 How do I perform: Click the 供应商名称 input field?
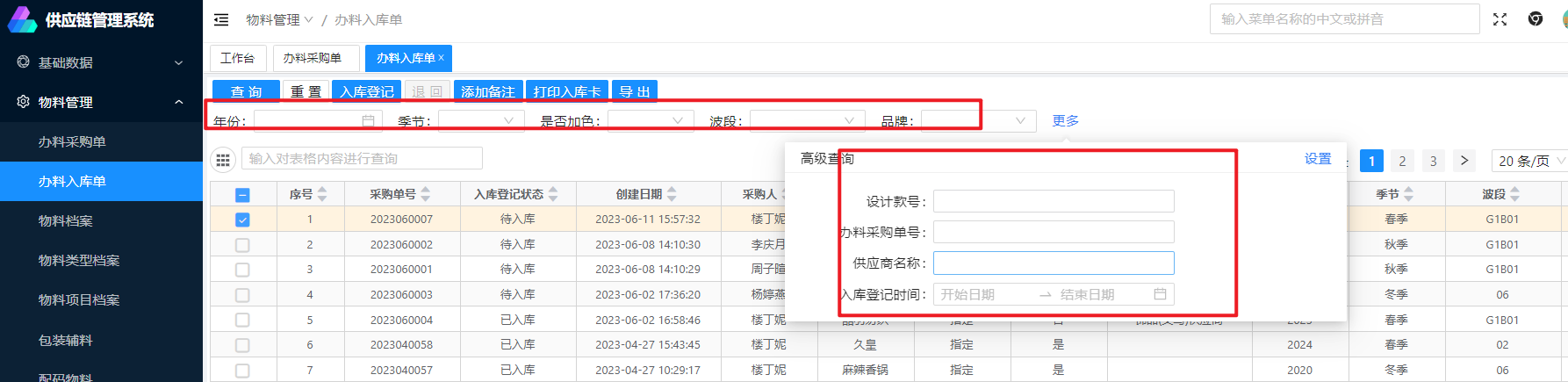pos(1053,263)
